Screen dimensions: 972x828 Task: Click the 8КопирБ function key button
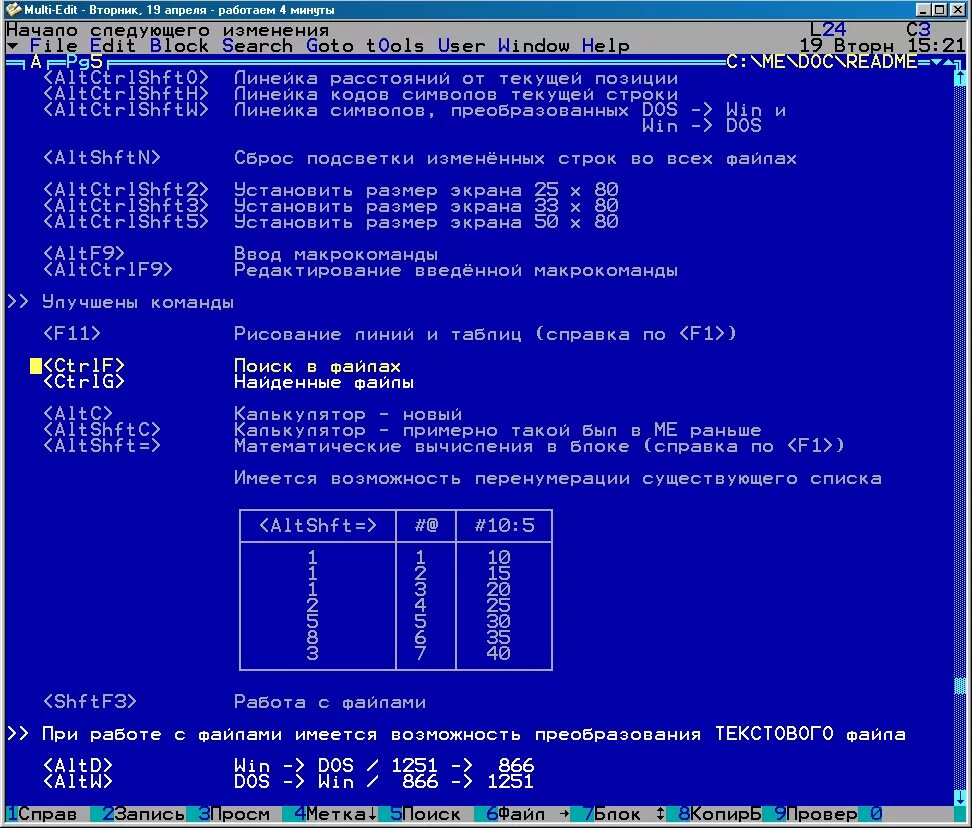(x=720, y=814)
